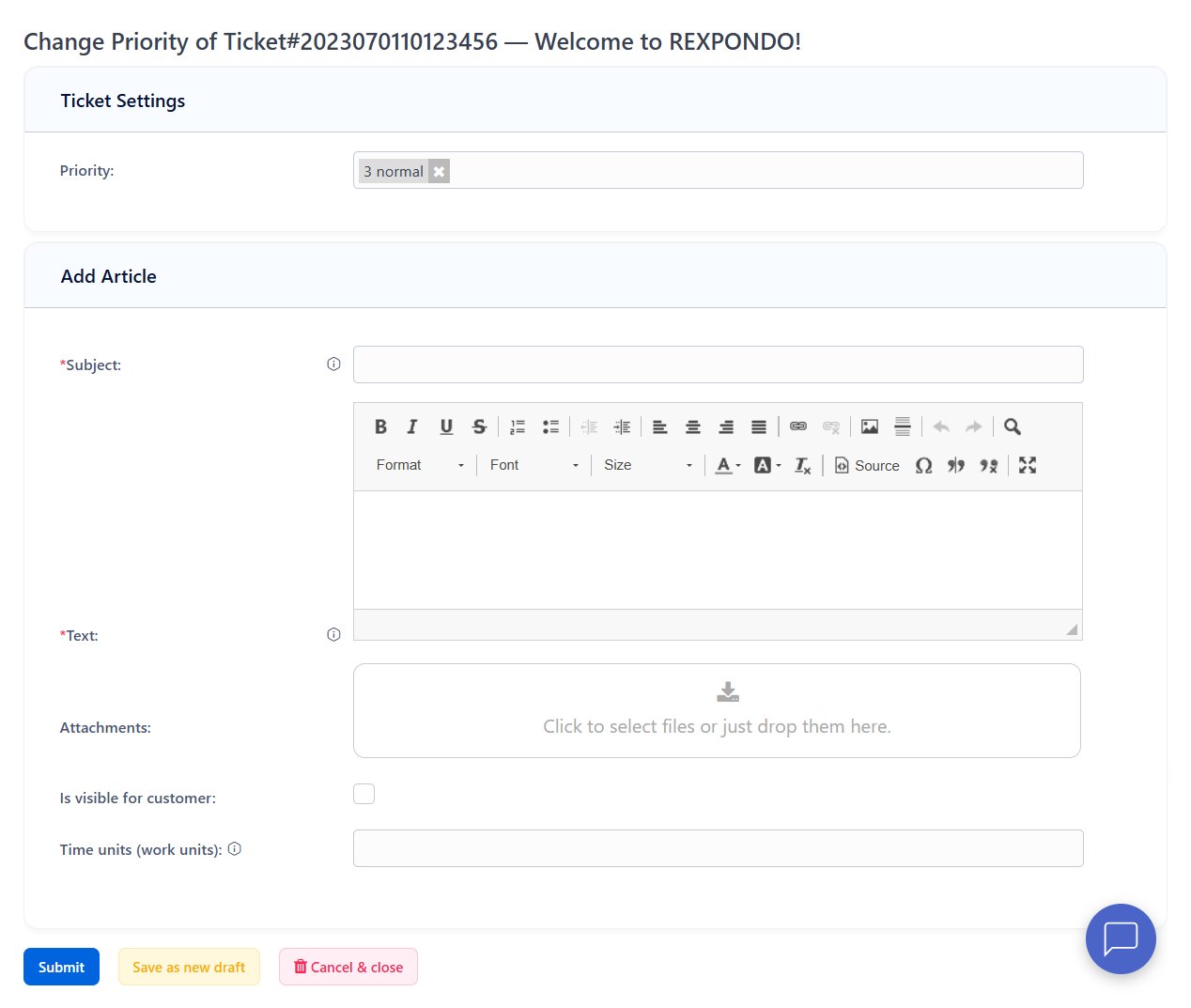Click the attachments drop zone

pyautogui.click(x=717, y=710)
